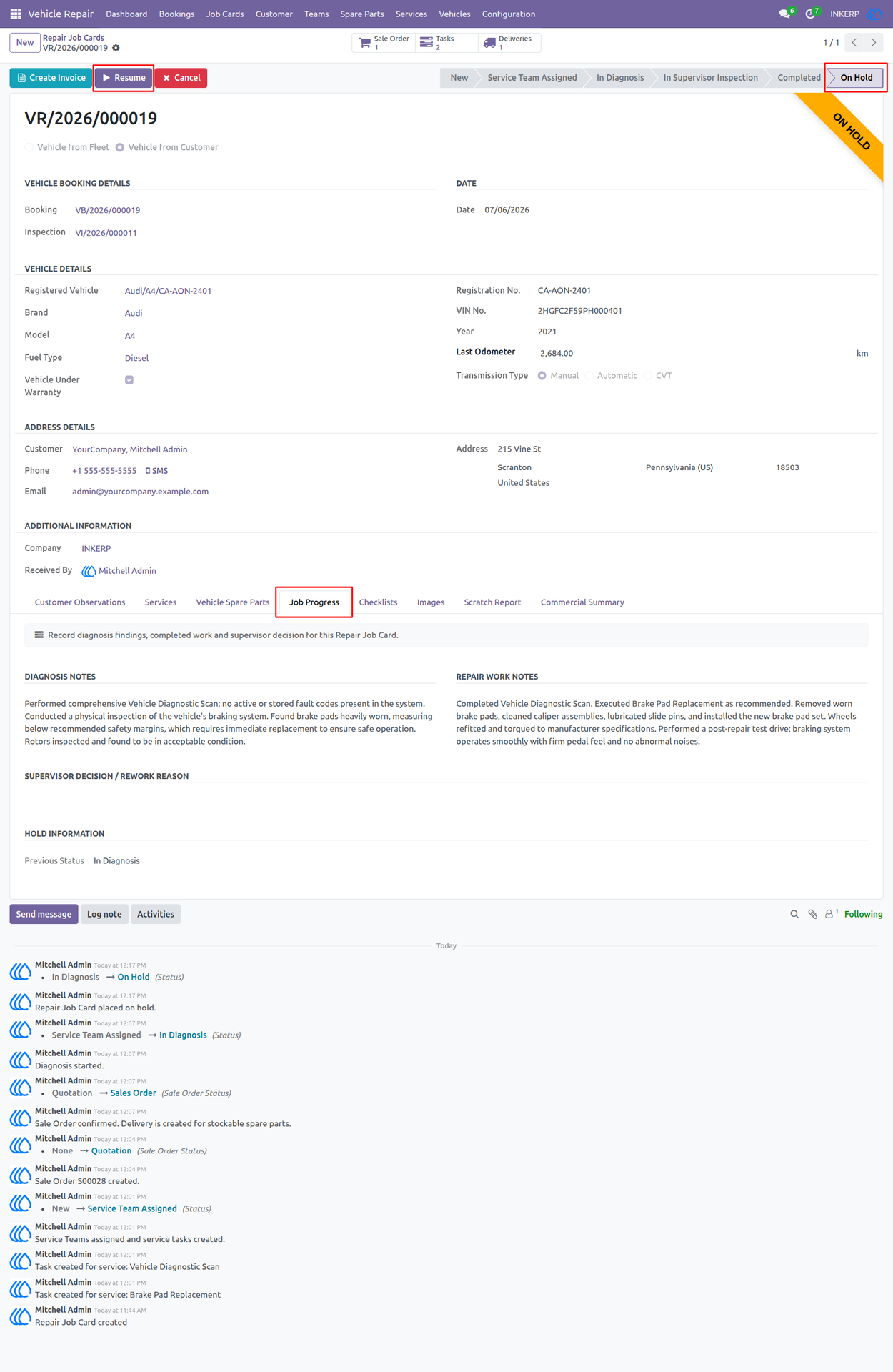Search messages with the magnifier icon

(794, 914)
